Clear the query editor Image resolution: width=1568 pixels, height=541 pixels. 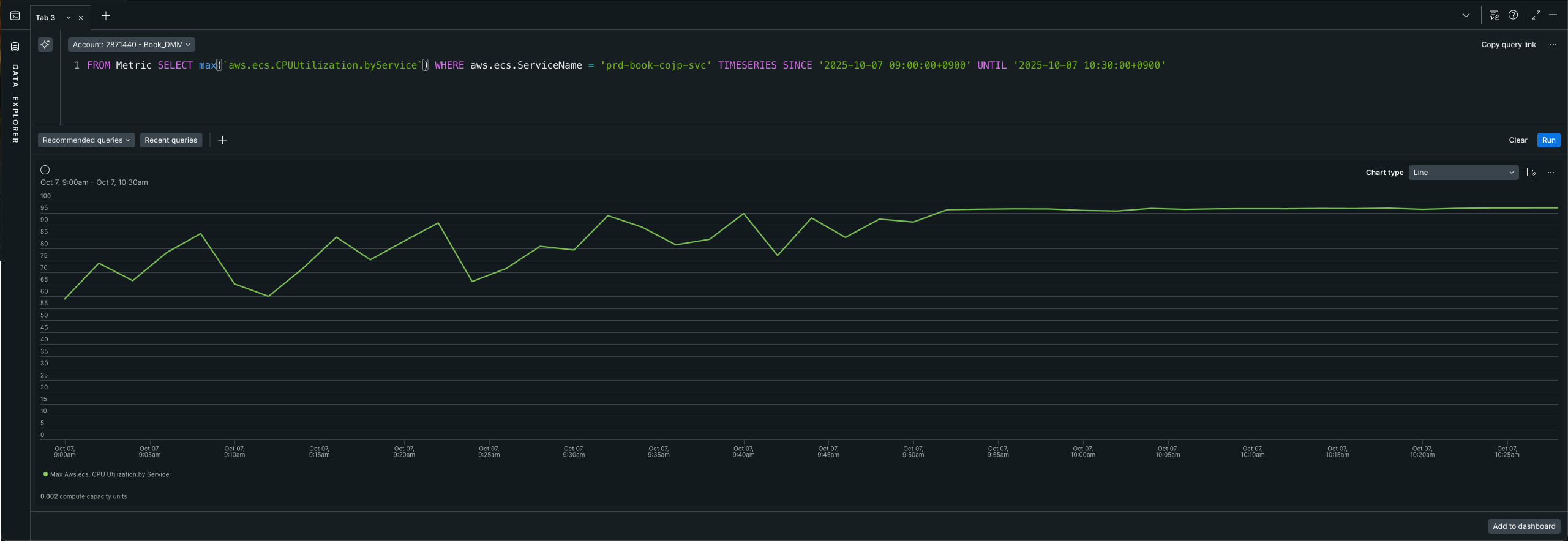[x=1518, y=140]
